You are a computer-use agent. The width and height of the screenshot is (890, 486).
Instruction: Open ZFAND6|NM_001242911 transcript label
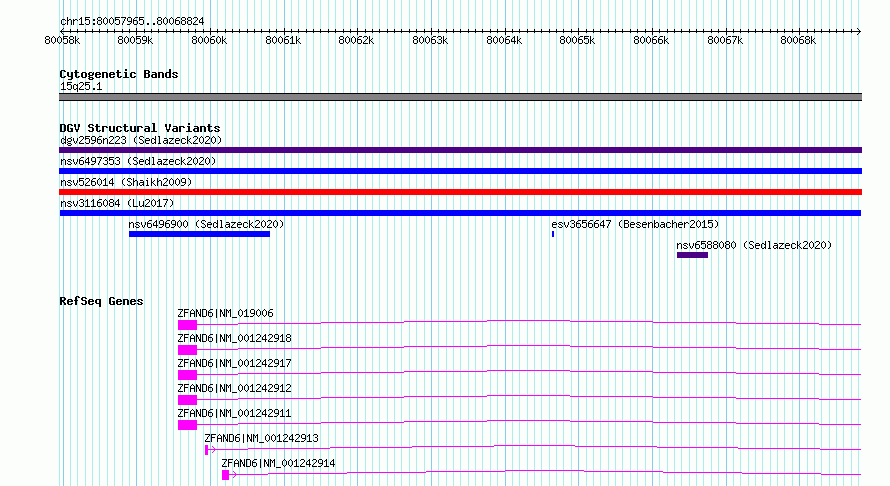[234, 413]
